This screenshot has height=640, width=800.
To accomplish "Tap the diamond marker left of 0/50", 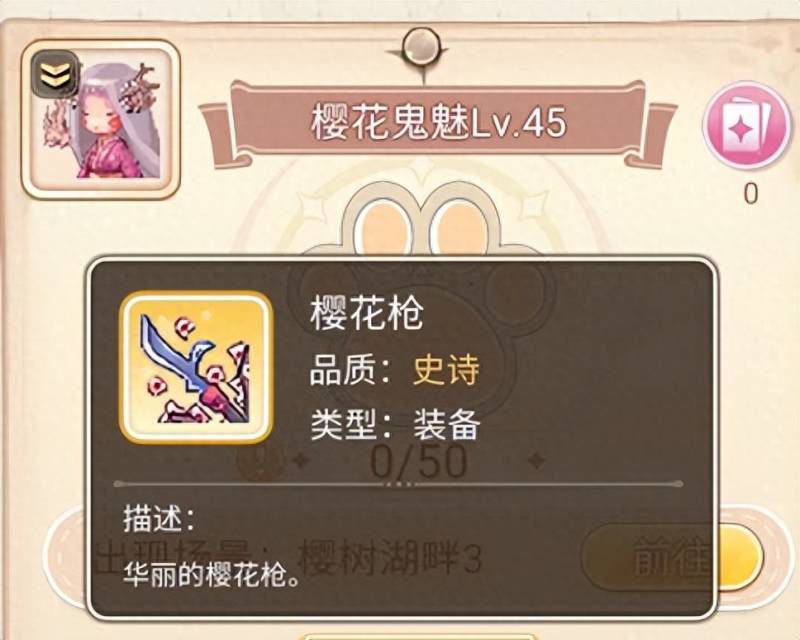I will pos(300,460).
